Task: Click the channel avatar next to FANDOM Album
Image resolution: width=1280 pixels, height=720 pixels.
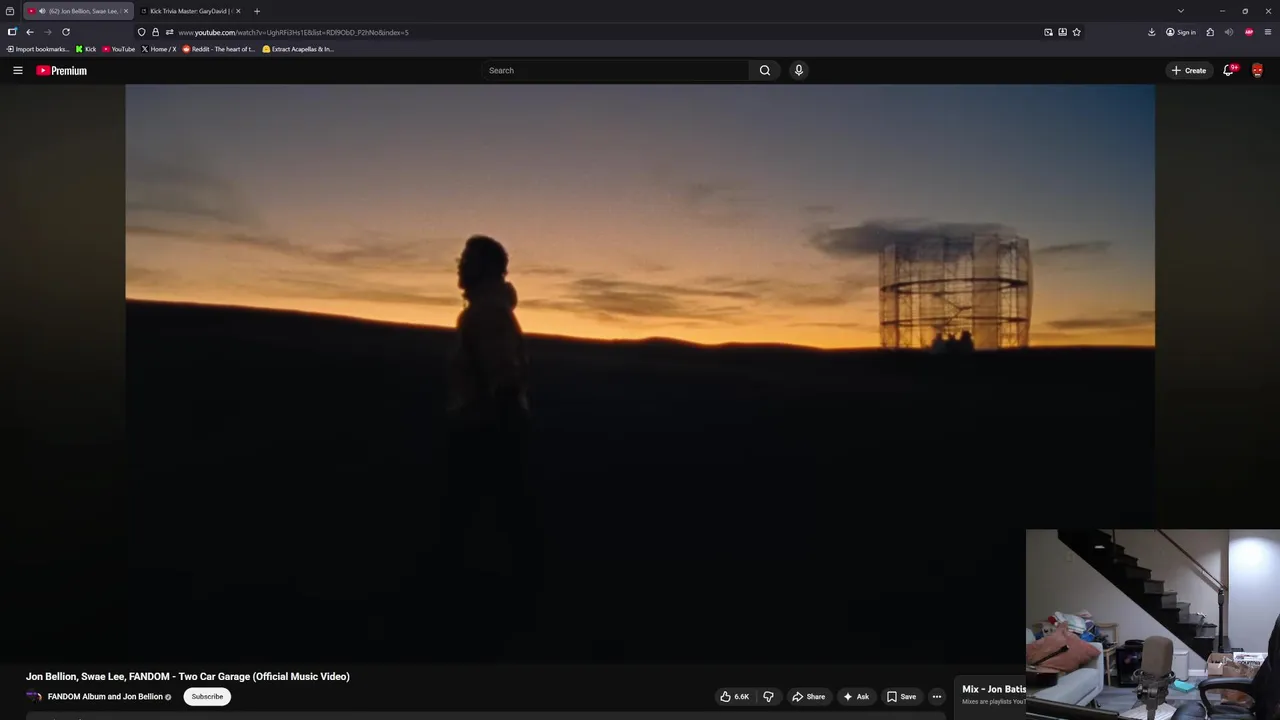Action: tap(34, 697)
